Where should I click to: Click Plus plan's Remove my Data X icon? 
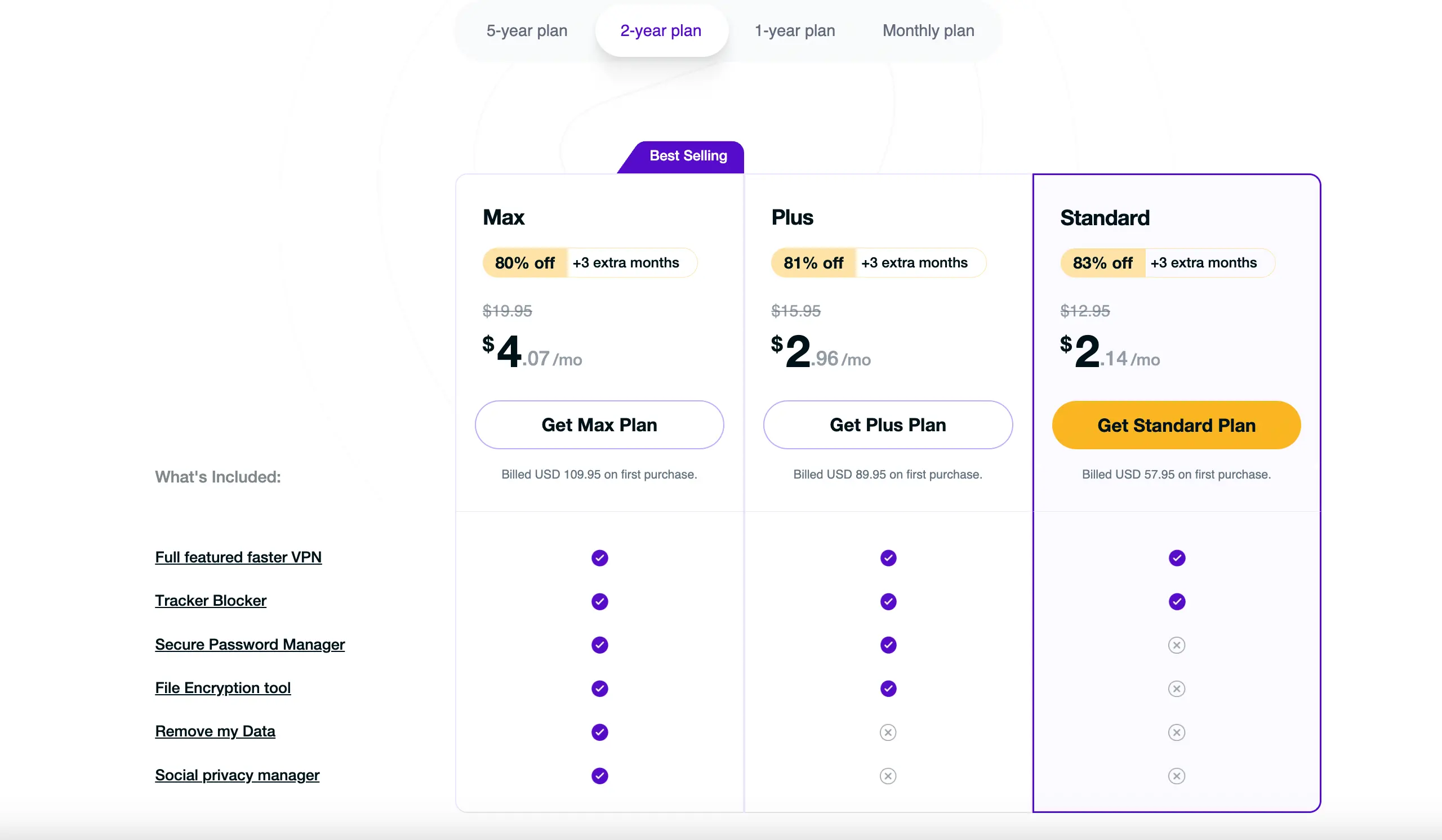[x=888, y=732]
